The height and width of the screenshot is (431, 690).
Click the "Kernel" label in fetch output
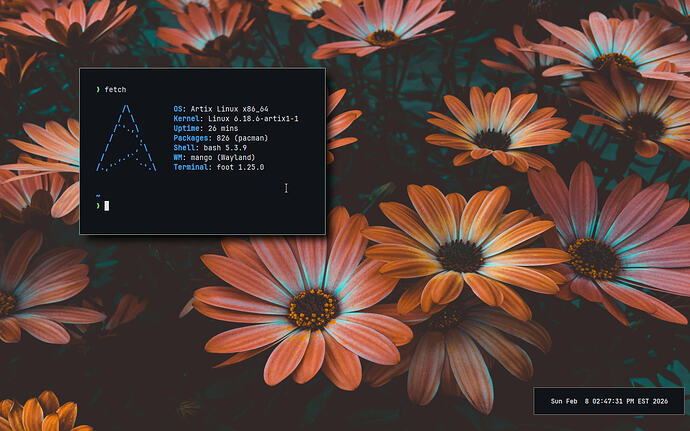click(x=187, y=118)
